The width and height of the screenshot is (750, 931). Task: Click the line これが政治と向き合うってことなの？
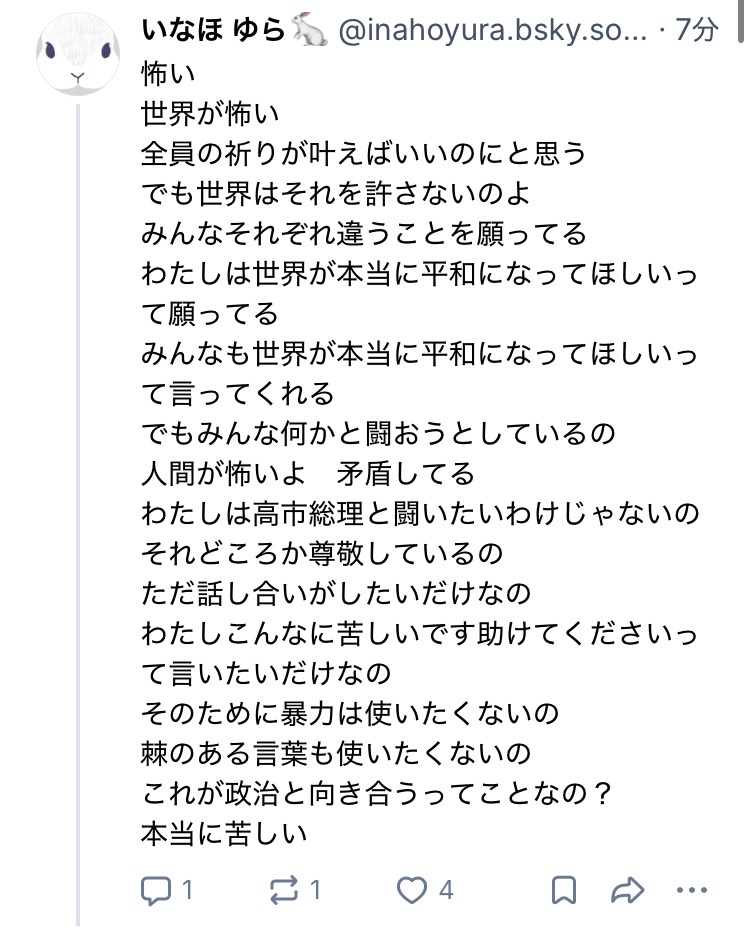(x=377, y=795)
